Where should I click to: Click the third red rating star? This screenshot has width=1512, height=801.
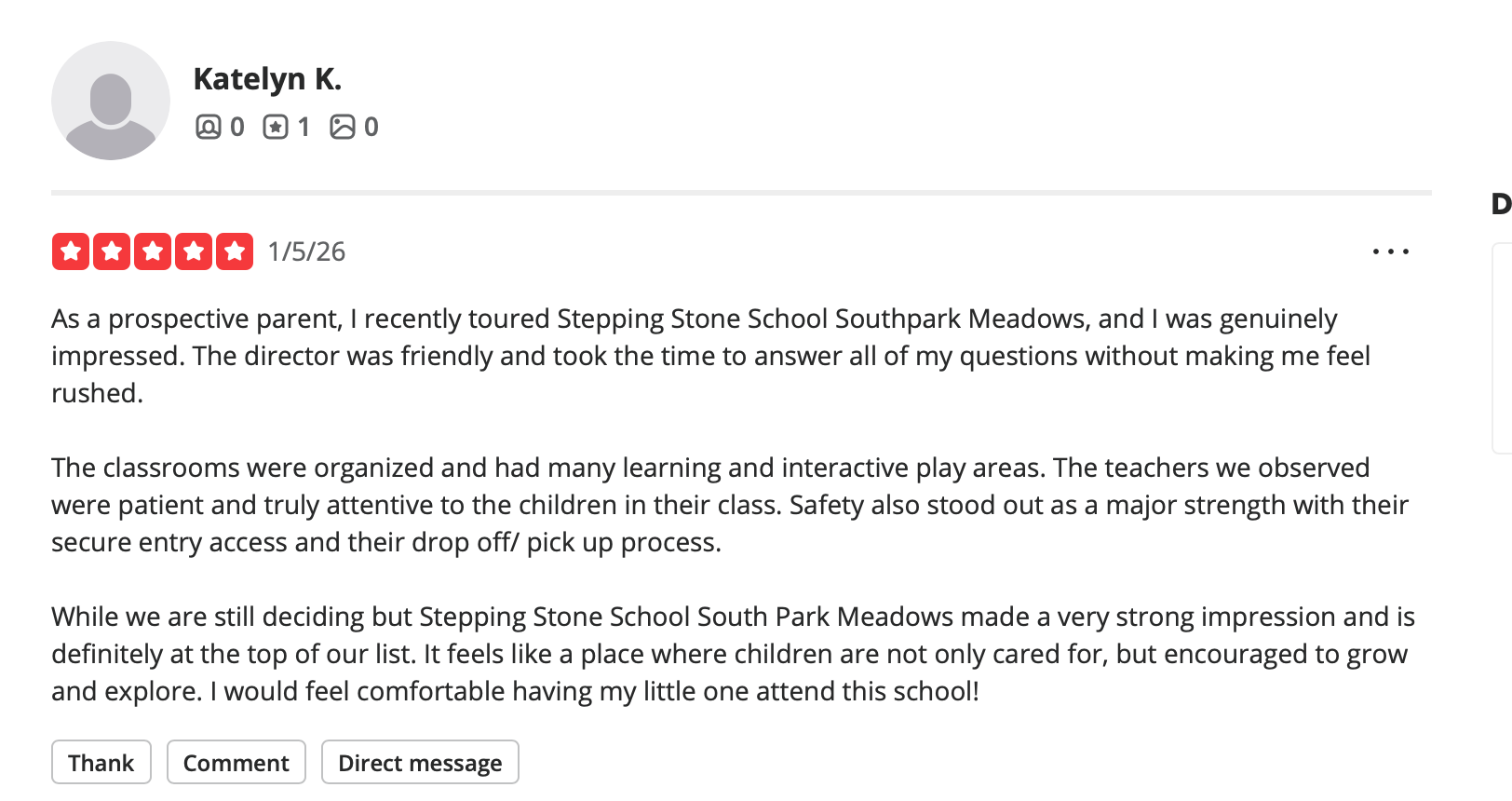click(x=153, y=251)
